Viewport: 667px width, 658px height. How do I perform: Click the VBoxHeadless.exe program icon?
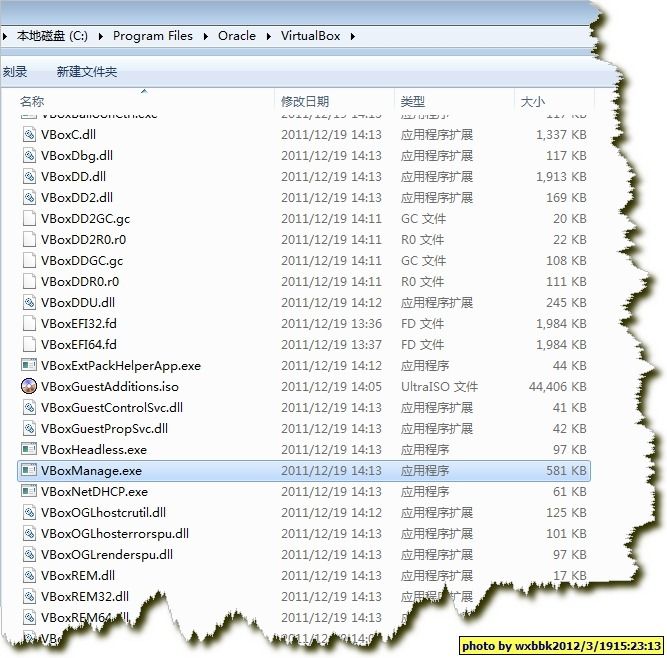pyautogui.click(x=29, y=449)
